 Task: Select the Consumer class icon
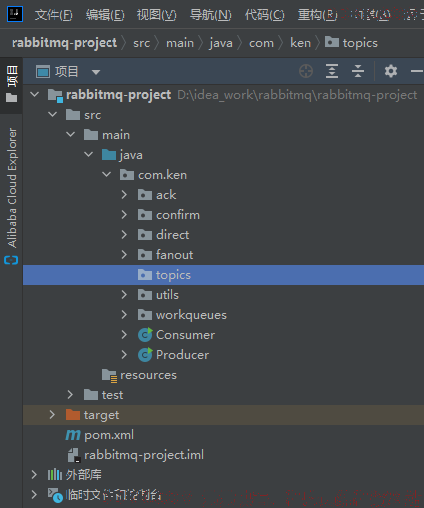(x=145, y=335)
